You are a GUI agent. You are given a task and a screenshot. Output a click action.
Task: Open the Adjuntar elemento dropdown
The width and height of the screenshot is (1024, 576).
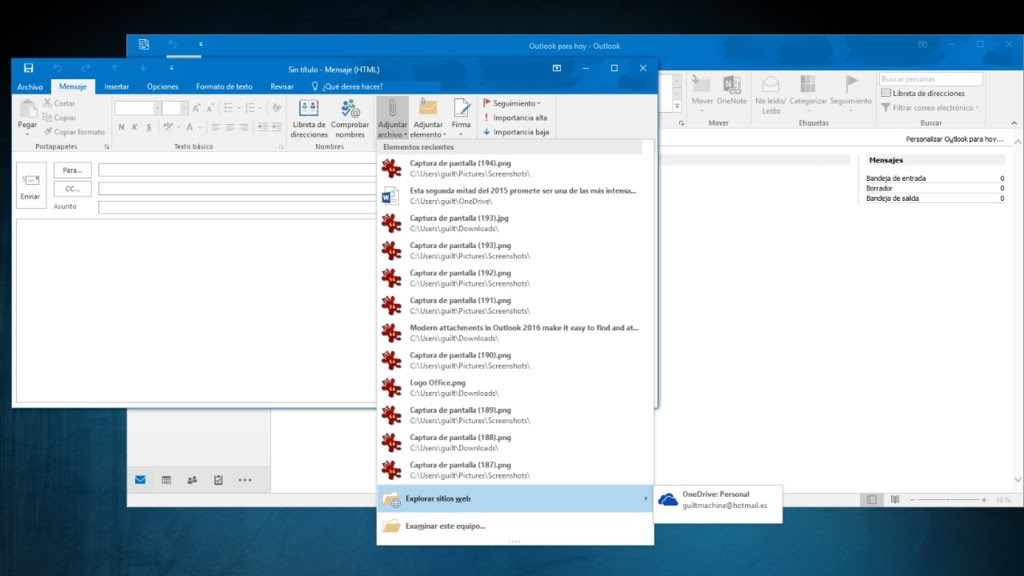pyautogui.click(x=428, y=118)
